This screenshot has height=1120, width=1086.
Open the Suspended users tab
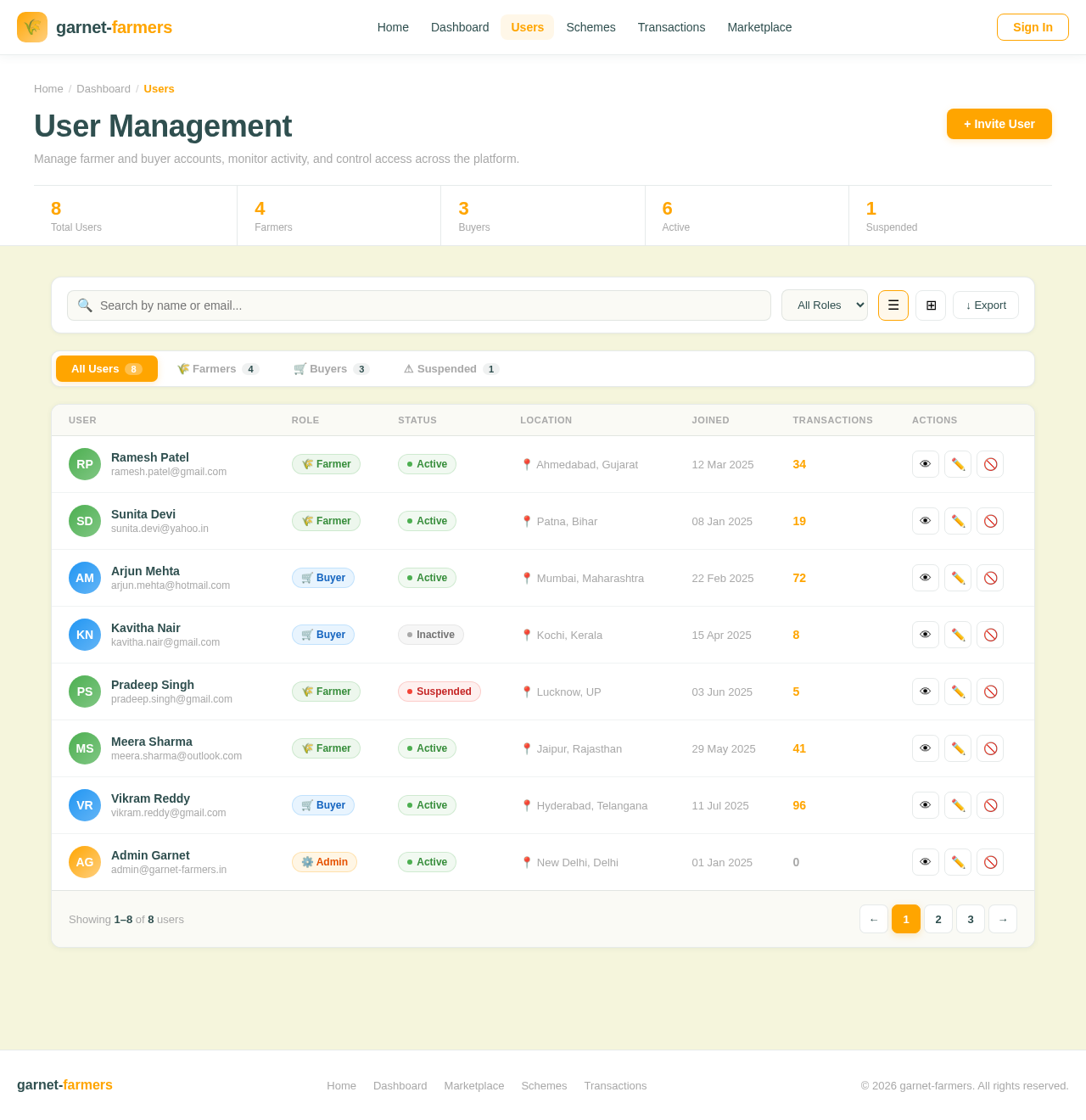click(451, 369)
